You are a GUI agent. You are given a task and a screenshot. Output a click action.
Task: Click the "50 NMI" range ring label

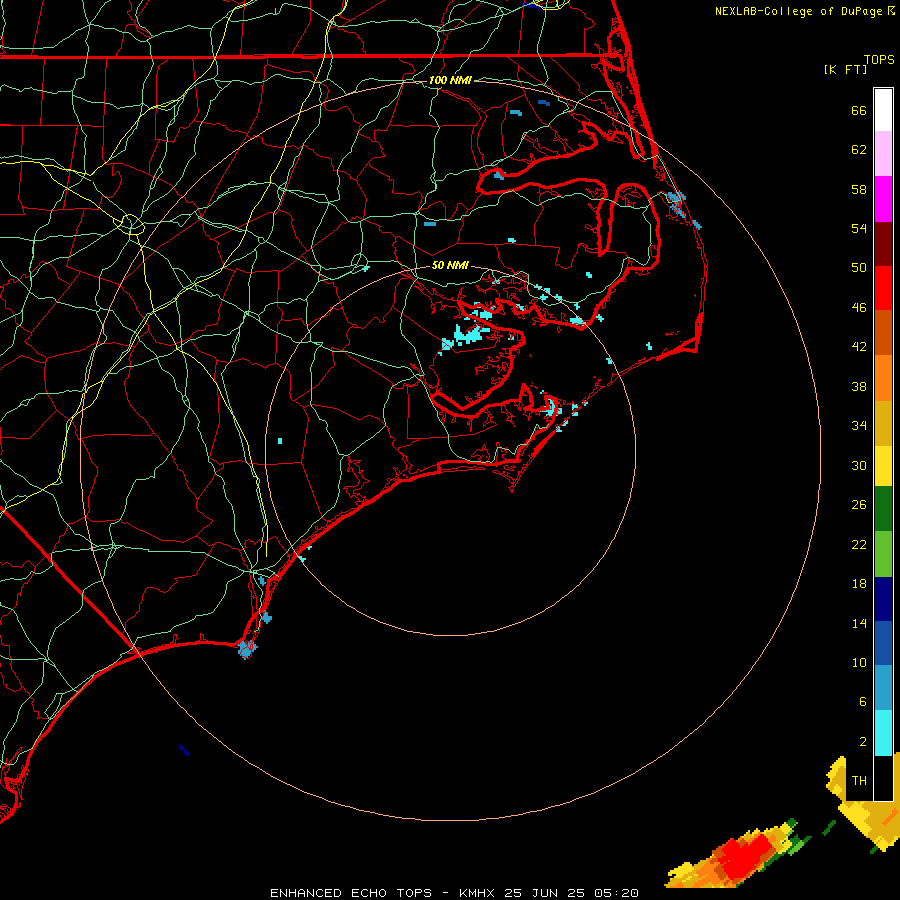pyautogui.click(x=450, y=265)
